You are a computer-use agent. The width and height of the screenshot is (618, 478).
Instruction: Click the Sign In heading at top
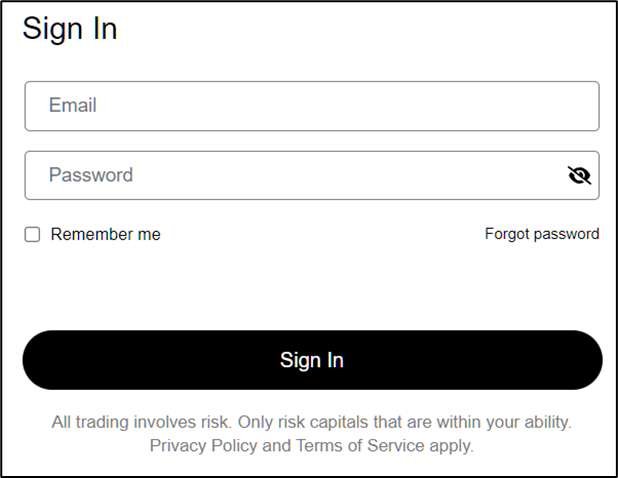click(x=70, y=28)
